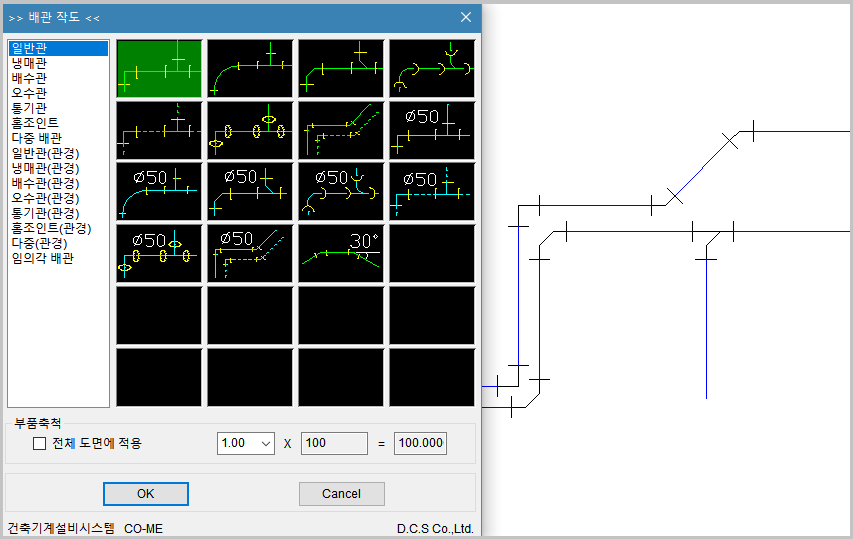Screen dimensions: 853x539
Task: Close the 배관 작도 dialog
Action: click(466, 17)
